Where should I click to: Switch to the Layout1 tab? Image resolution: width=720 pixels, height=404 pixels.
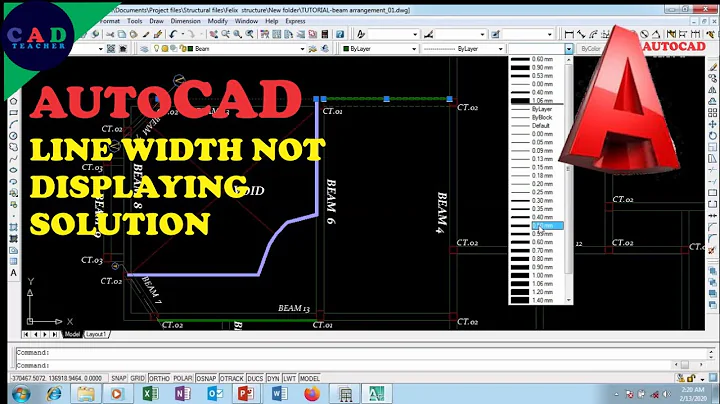click(96, 334)
